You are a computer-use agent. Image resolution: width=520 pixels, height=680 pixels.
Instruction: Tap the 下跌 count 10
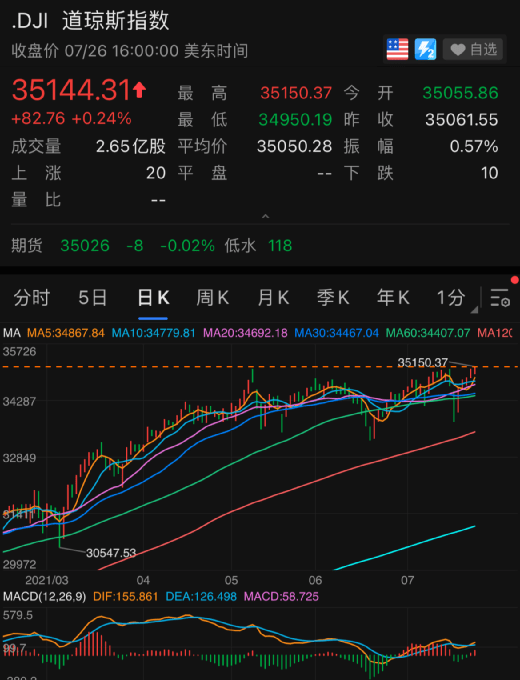(x=490, y=173)
